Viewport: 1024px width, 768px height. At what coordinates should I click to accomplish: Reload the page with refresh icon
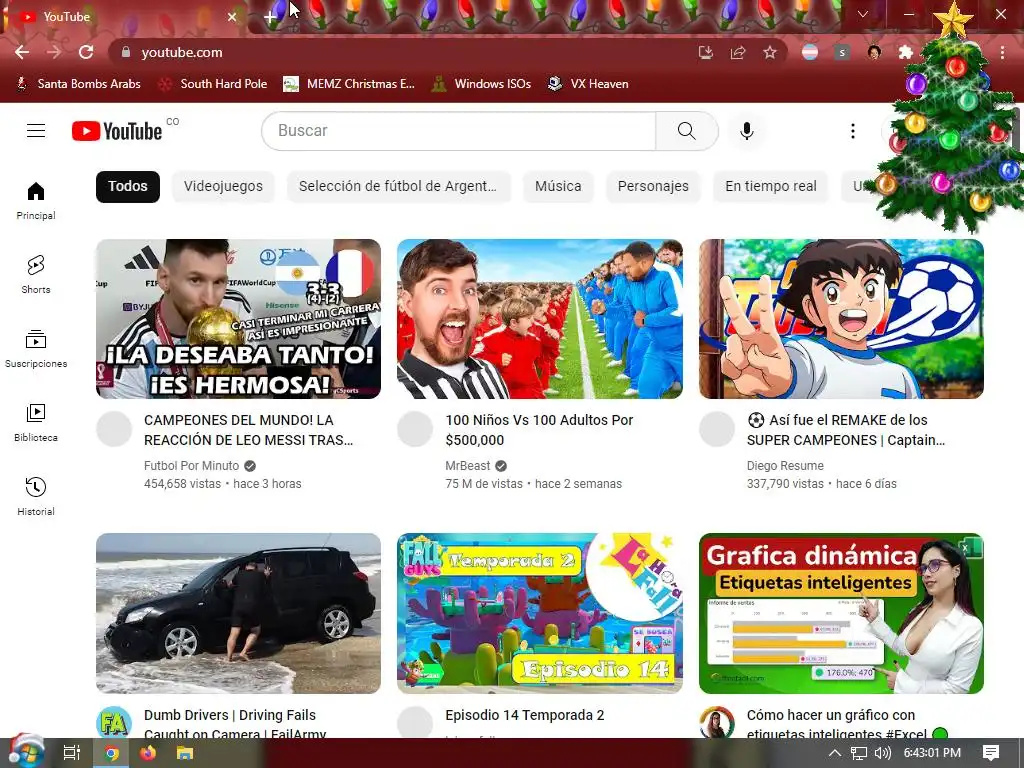coord(86,52)
